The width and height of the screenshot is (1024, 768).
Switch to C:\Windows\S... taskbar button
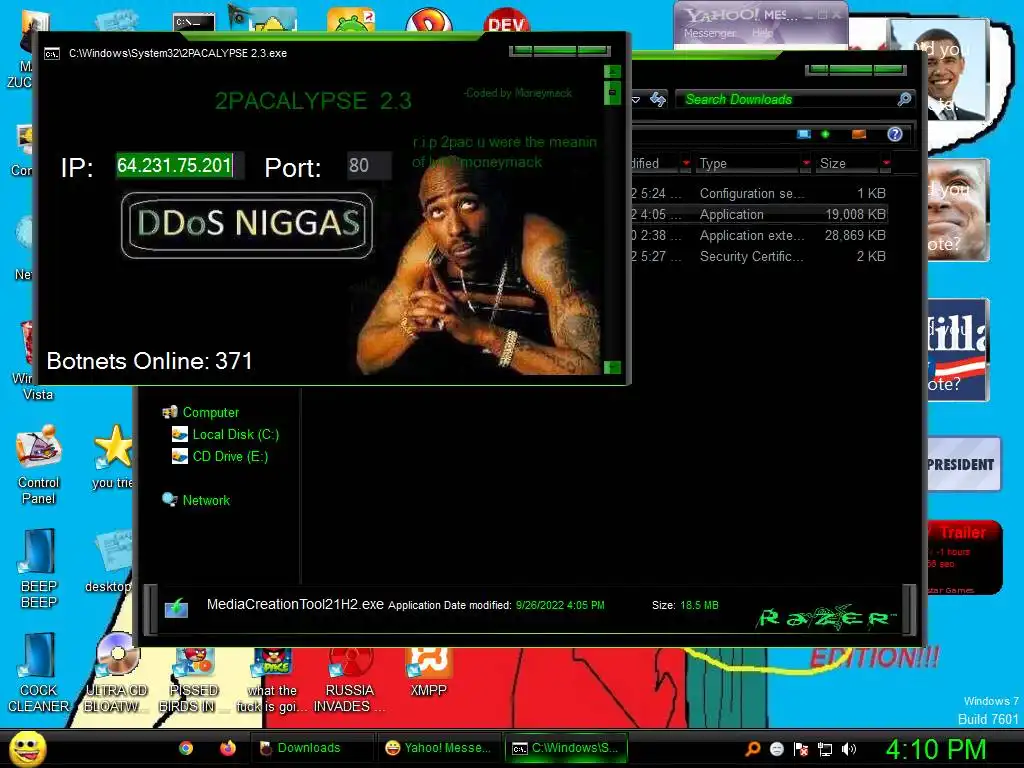(x=565, y=748)
